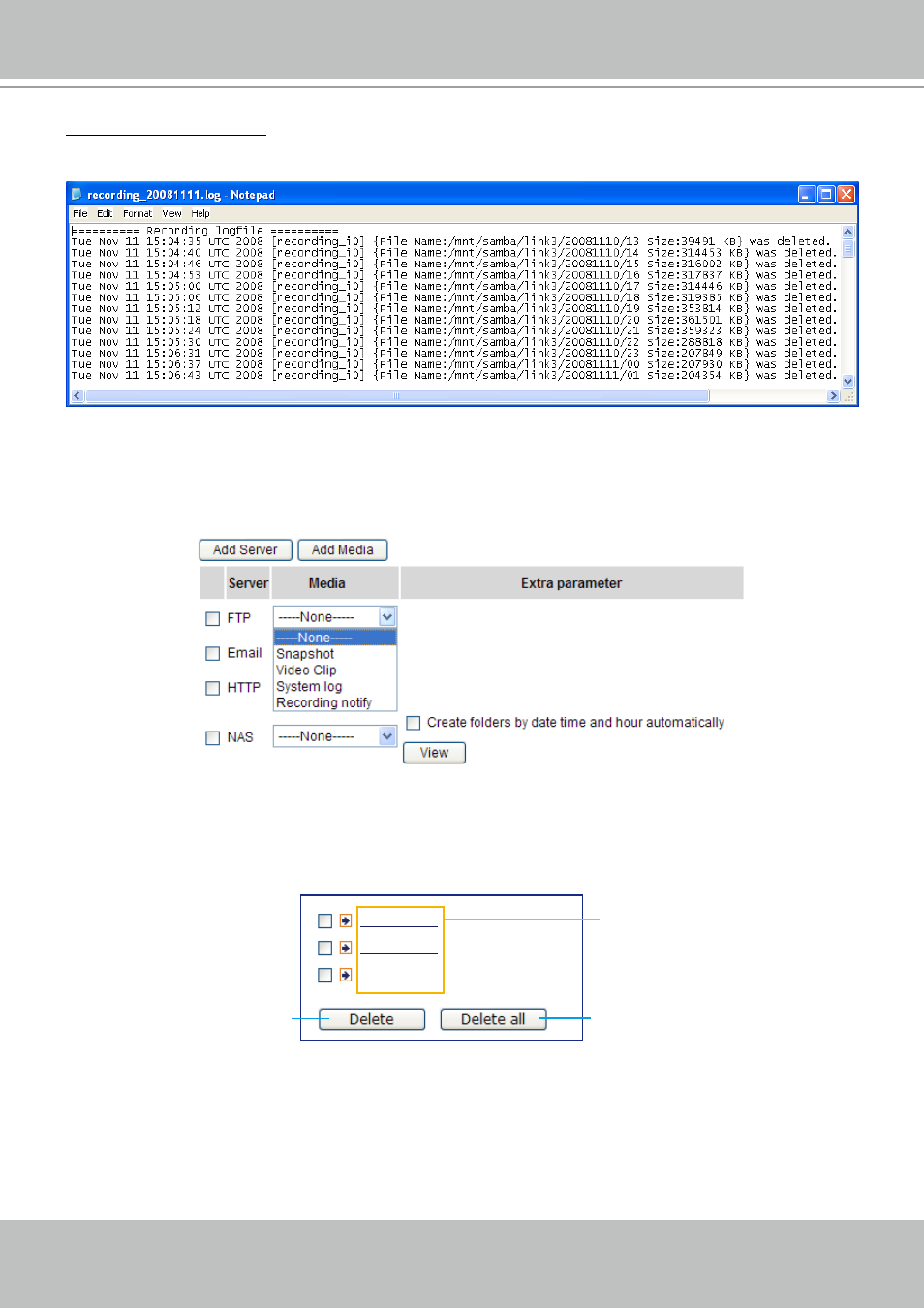924x1308 pixels.
Task: Open the File menu in Notepad
Action: pos(80,214)
